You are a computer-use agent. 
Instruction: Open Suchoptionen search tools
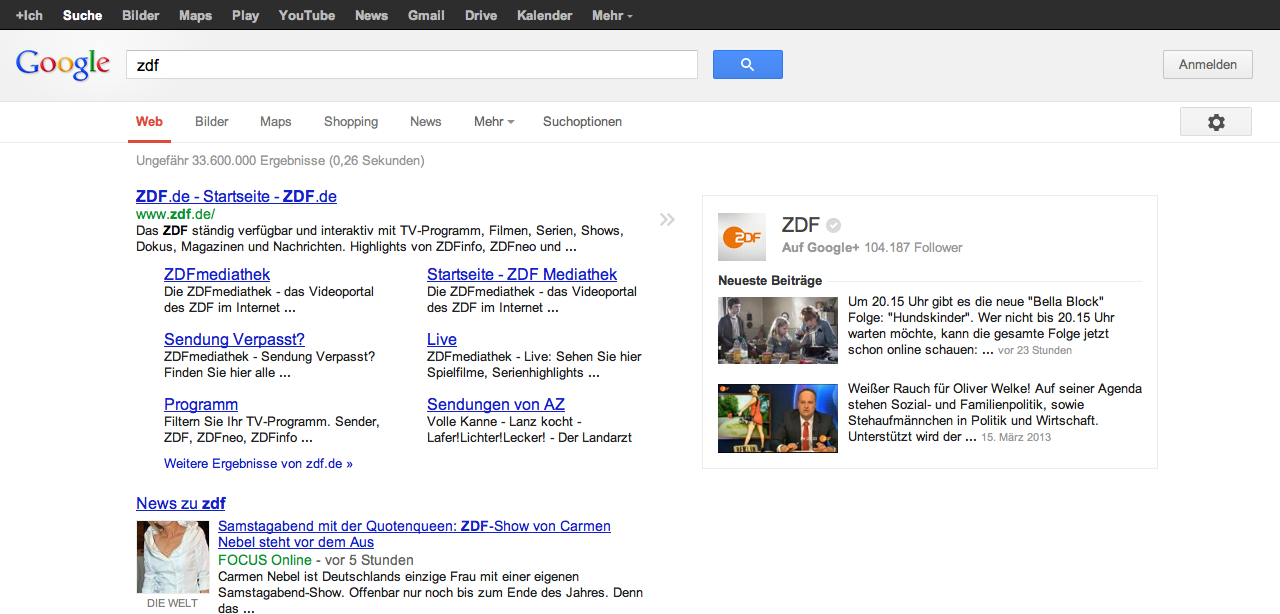click(582, 122)
